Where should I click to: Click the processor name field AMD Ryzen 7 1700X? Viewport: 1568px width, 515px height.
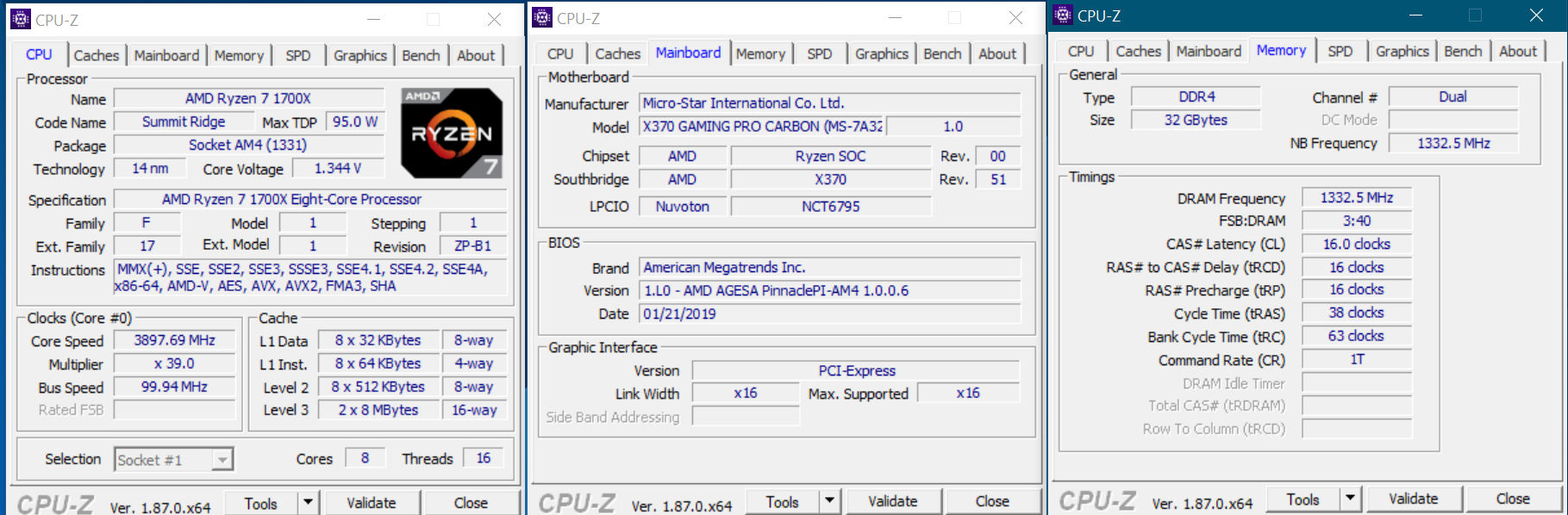point(248,98)
